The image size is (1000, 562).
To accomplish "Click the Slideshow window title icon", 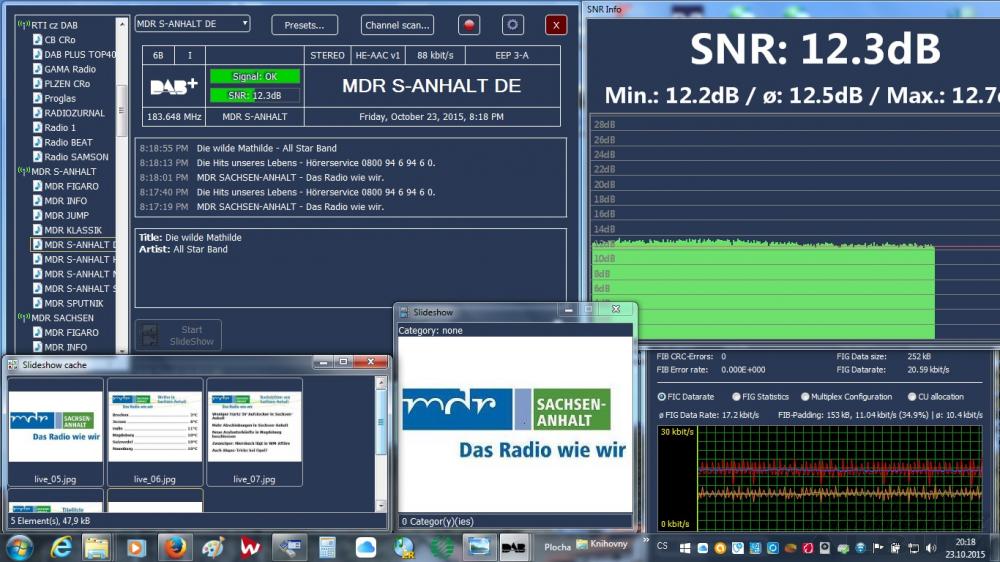I will (x=404, y=313).
